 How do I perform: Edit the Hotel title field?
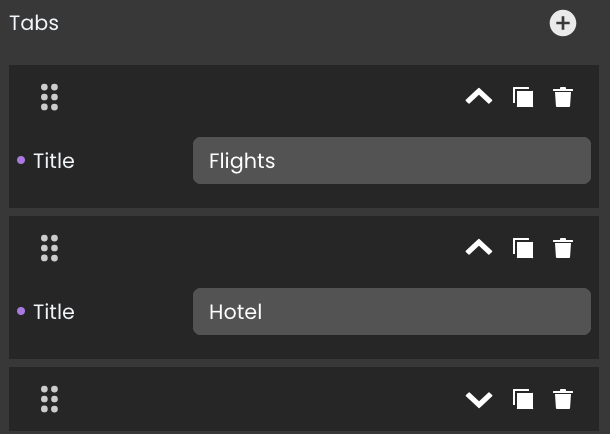pyautogui.click(x=392, y=312)
